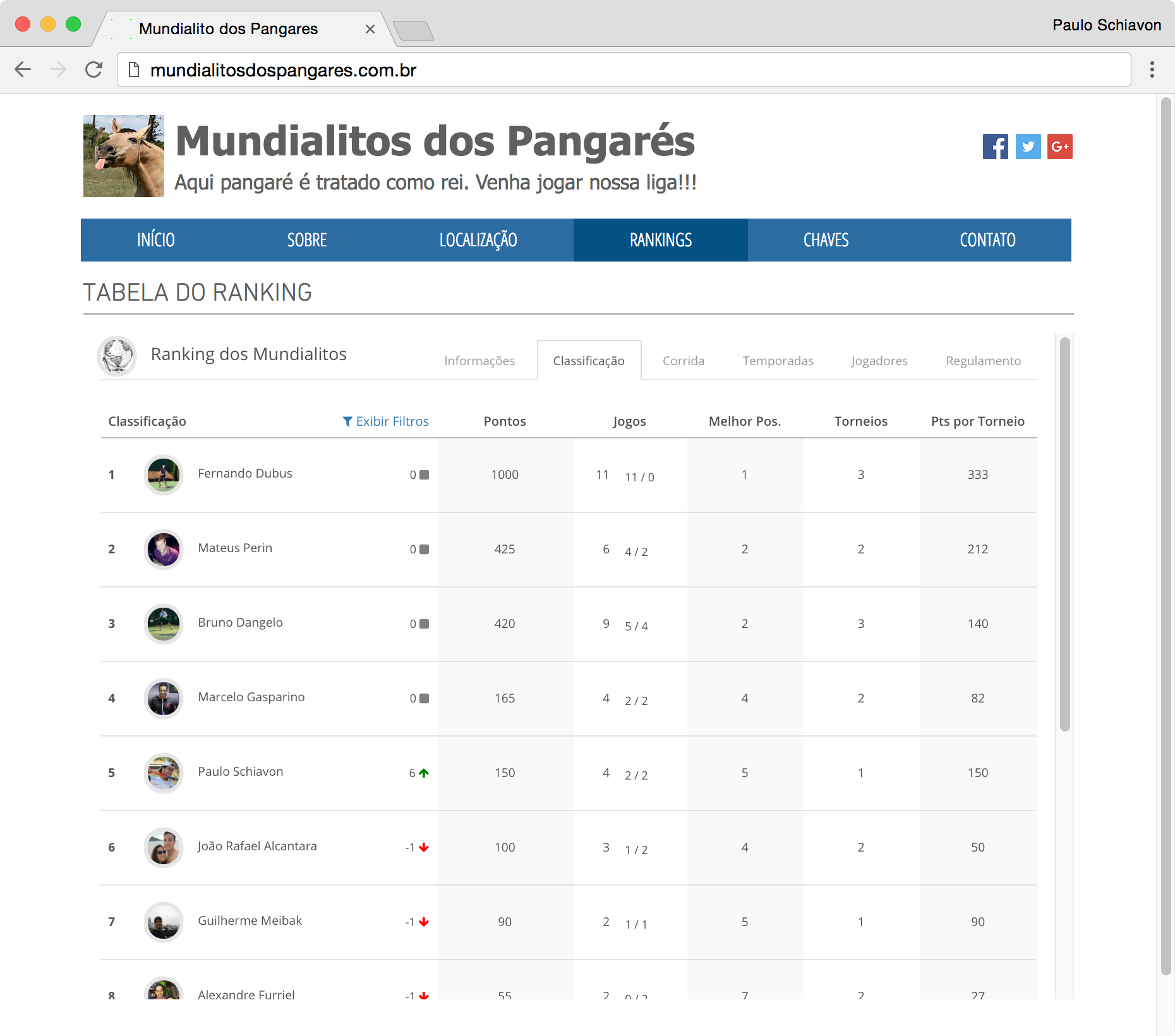
Task: Click the Ranking dos Mundialitos globe icon
Action: pos(117,356)
